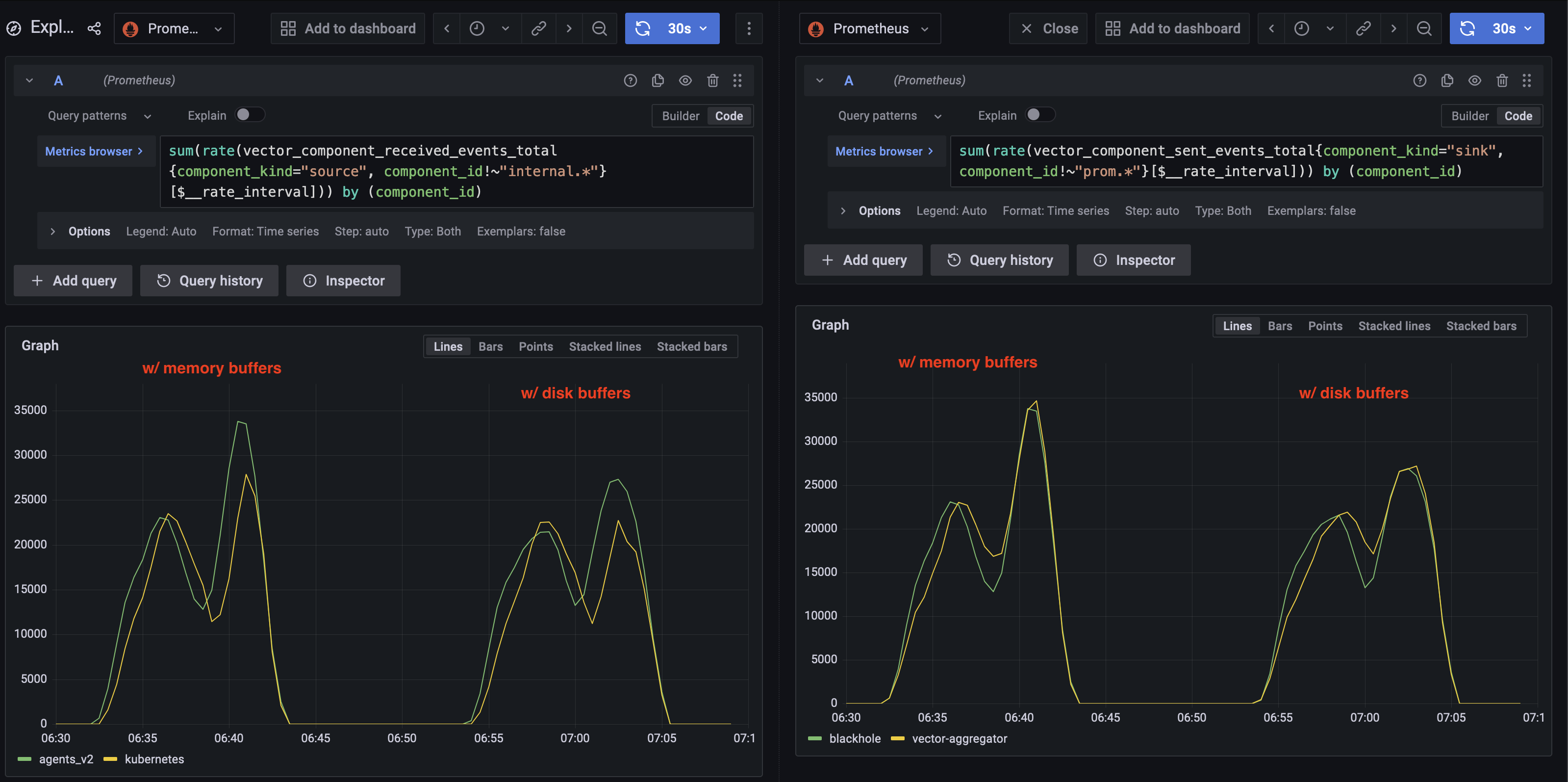Click inside the PromQL query code field
The height and width of the screenshot is (782, 1568).
coord(456,171)
